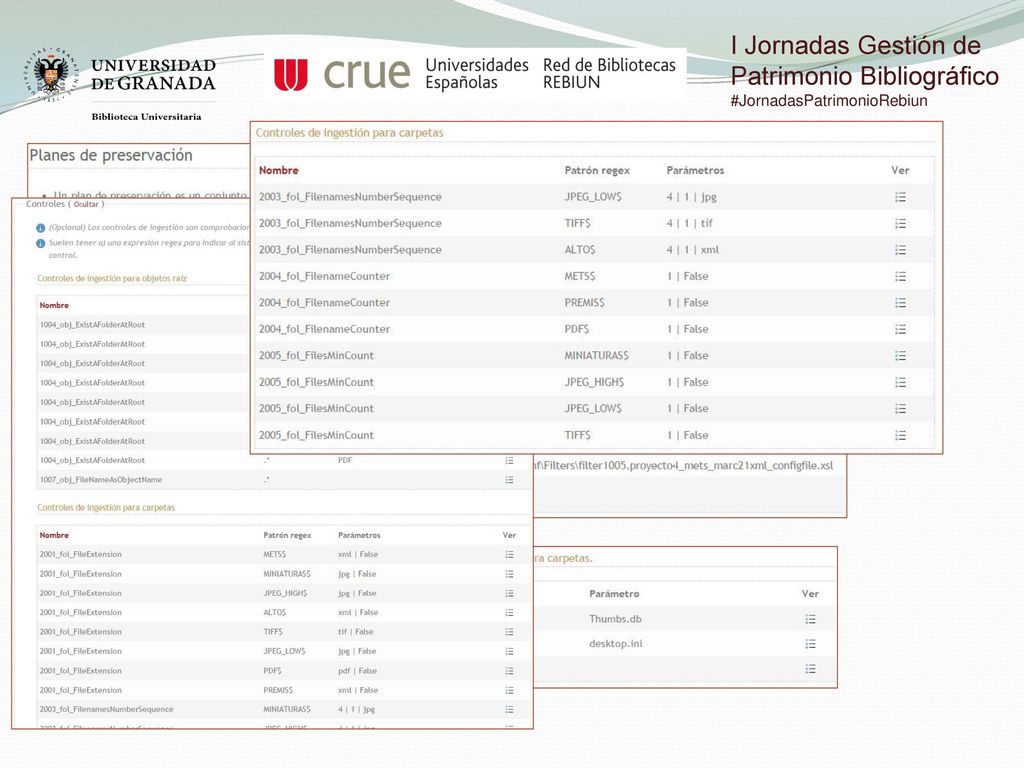Click the Universidad de Granada crest logo

coord(52,74)
